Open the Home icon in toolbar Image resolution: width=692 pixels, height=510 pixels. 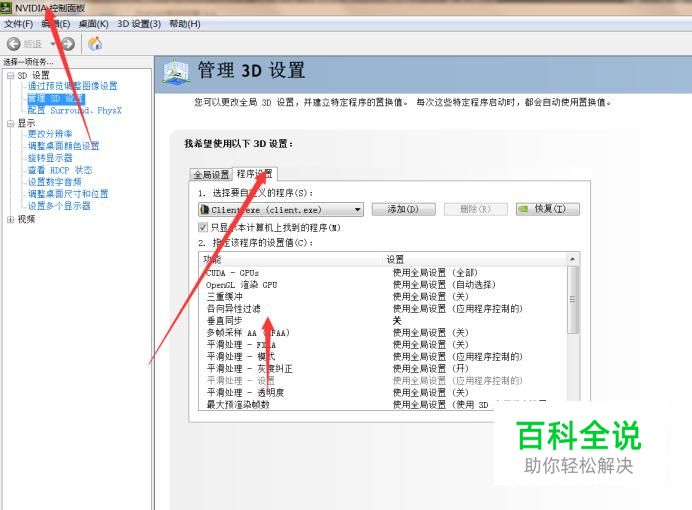(x=95, y=43)
